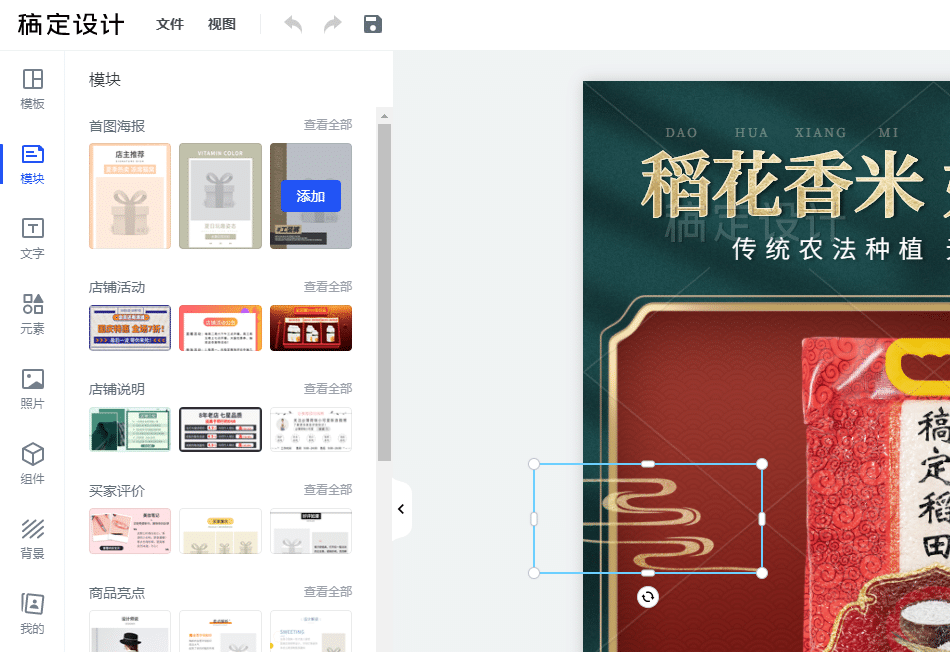Open the 文字 text sidebar tab
The height and width of the screenshot is (652, 950).
32,239
